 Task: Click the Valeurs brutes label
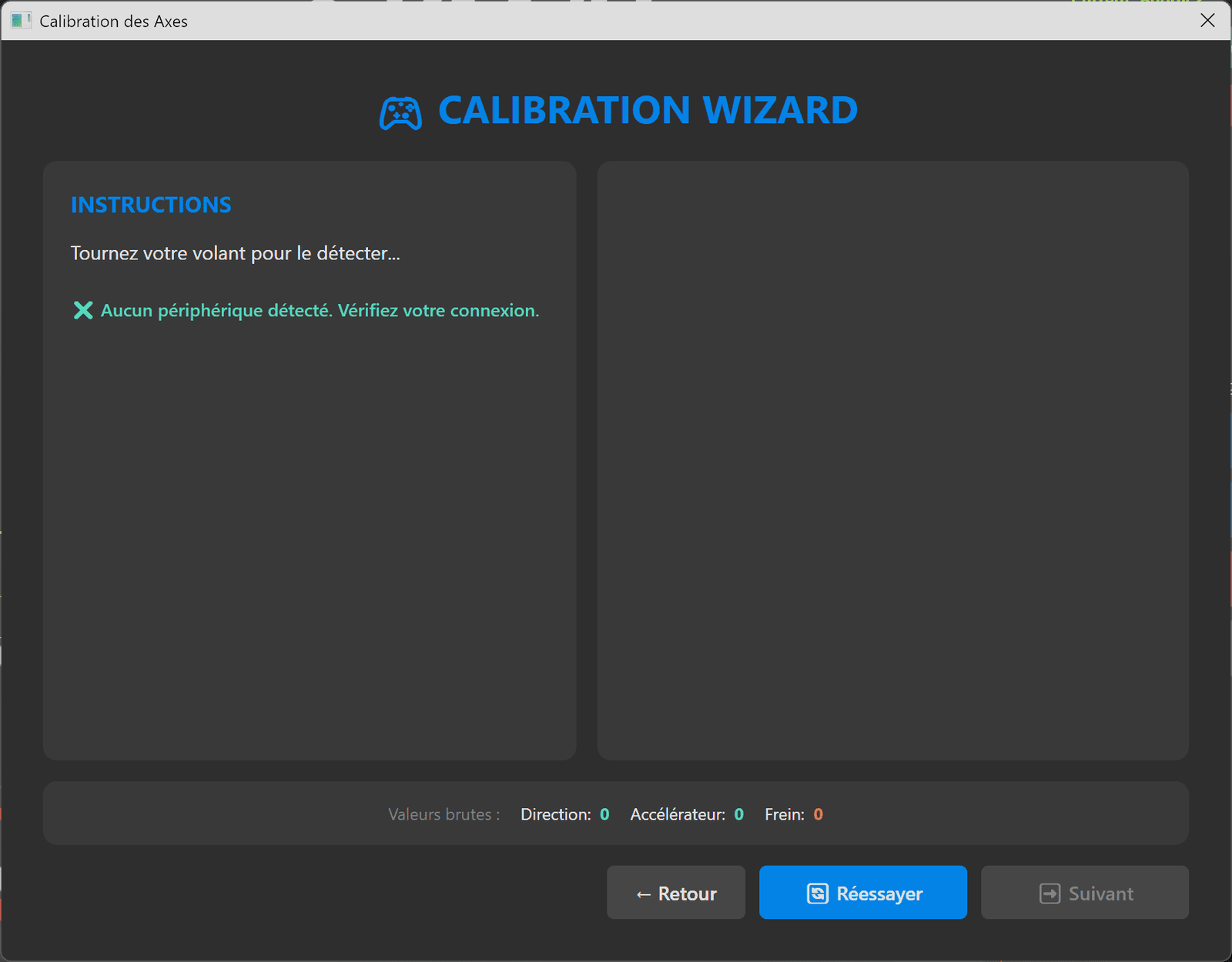[444, 814]
